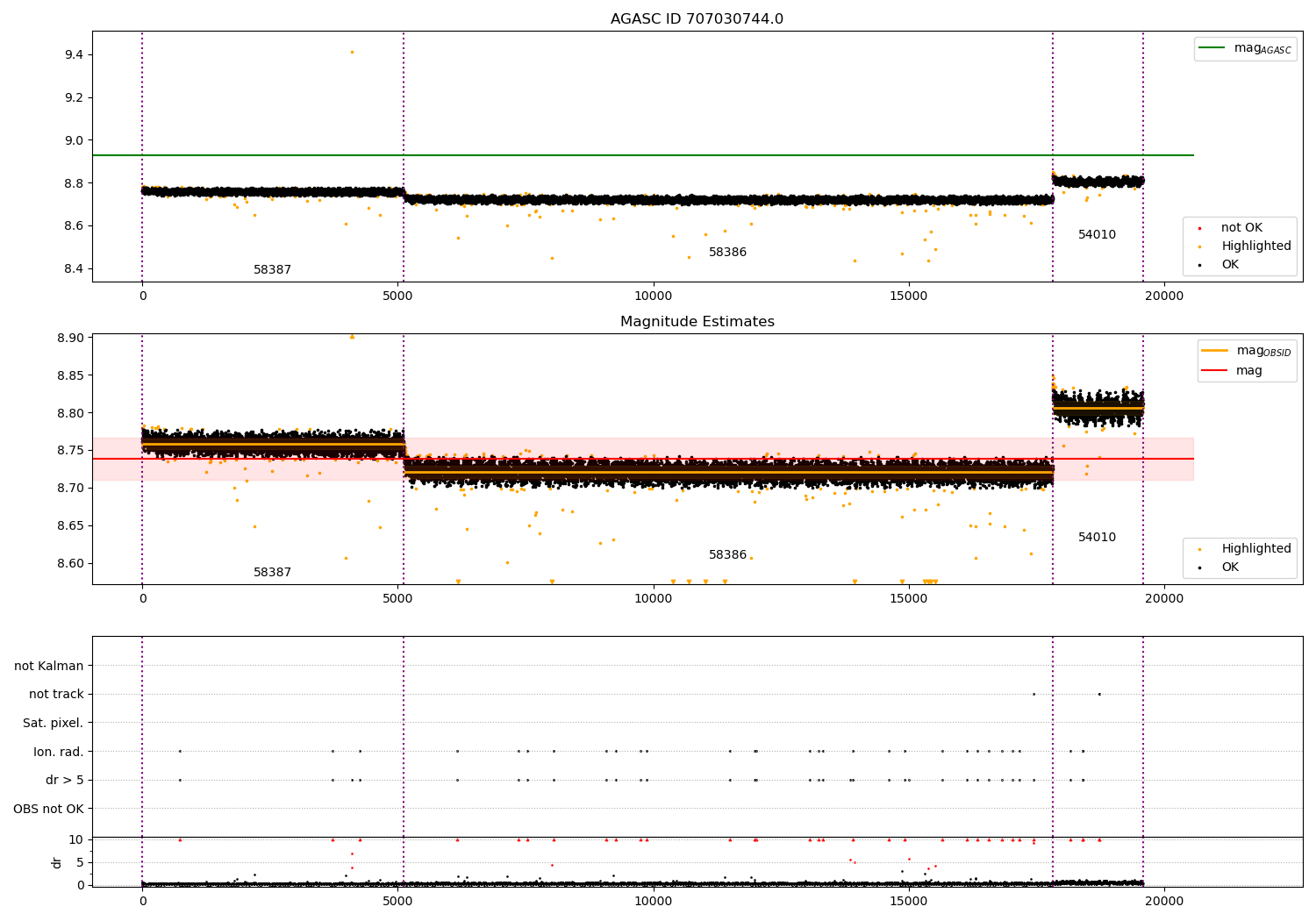Click the 9.4 y-axis tick in top plot

(74, 55)
